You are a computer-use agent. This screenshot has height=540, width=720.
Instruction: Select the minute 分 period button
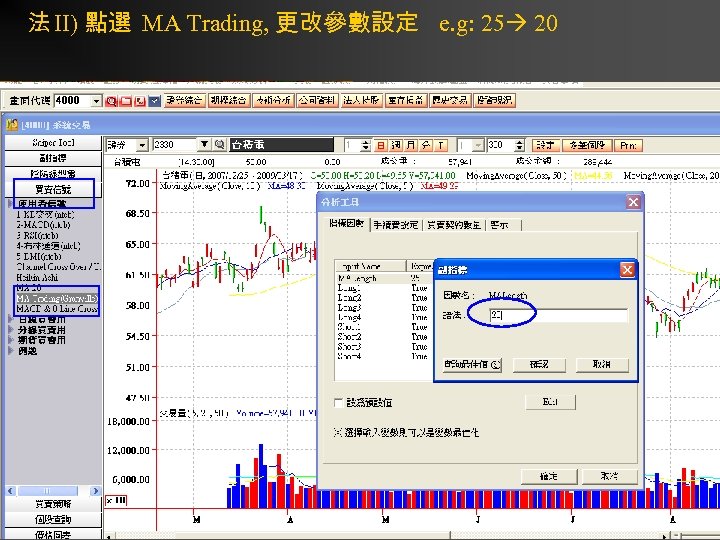pyautogui.click(x=426, y=146)
